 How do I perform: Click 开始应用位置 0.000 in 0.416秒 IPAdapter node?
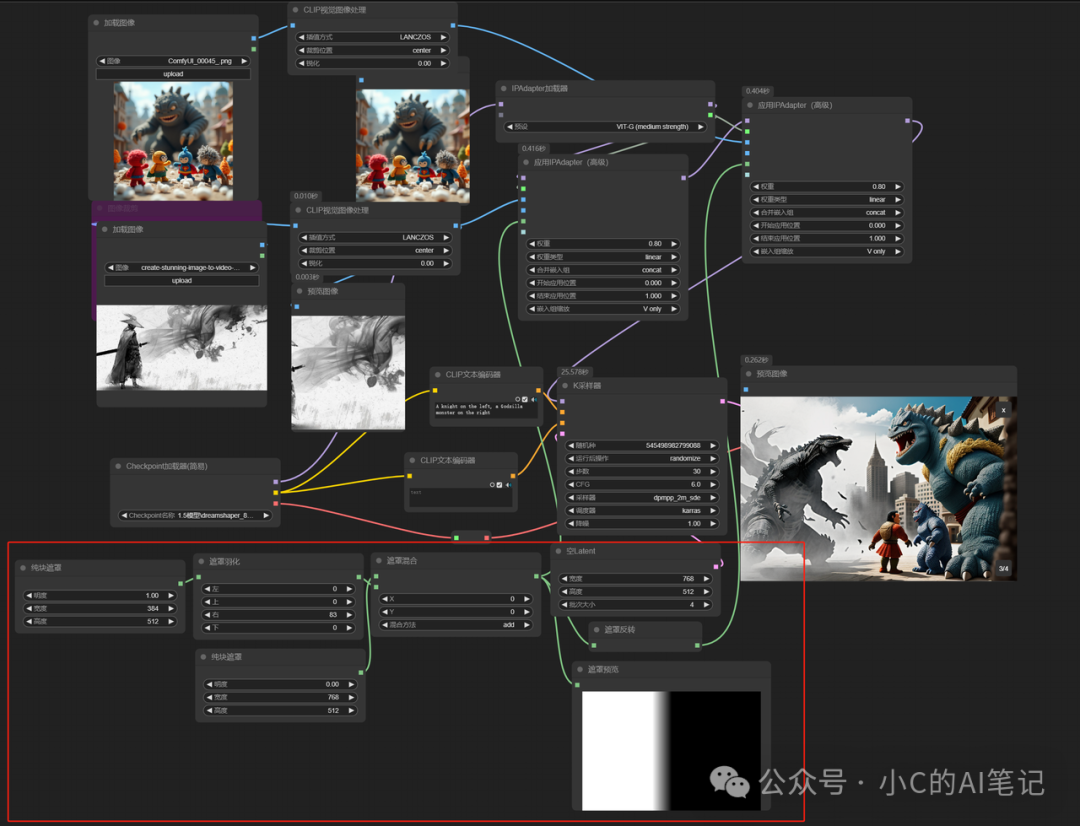point(603,283)
